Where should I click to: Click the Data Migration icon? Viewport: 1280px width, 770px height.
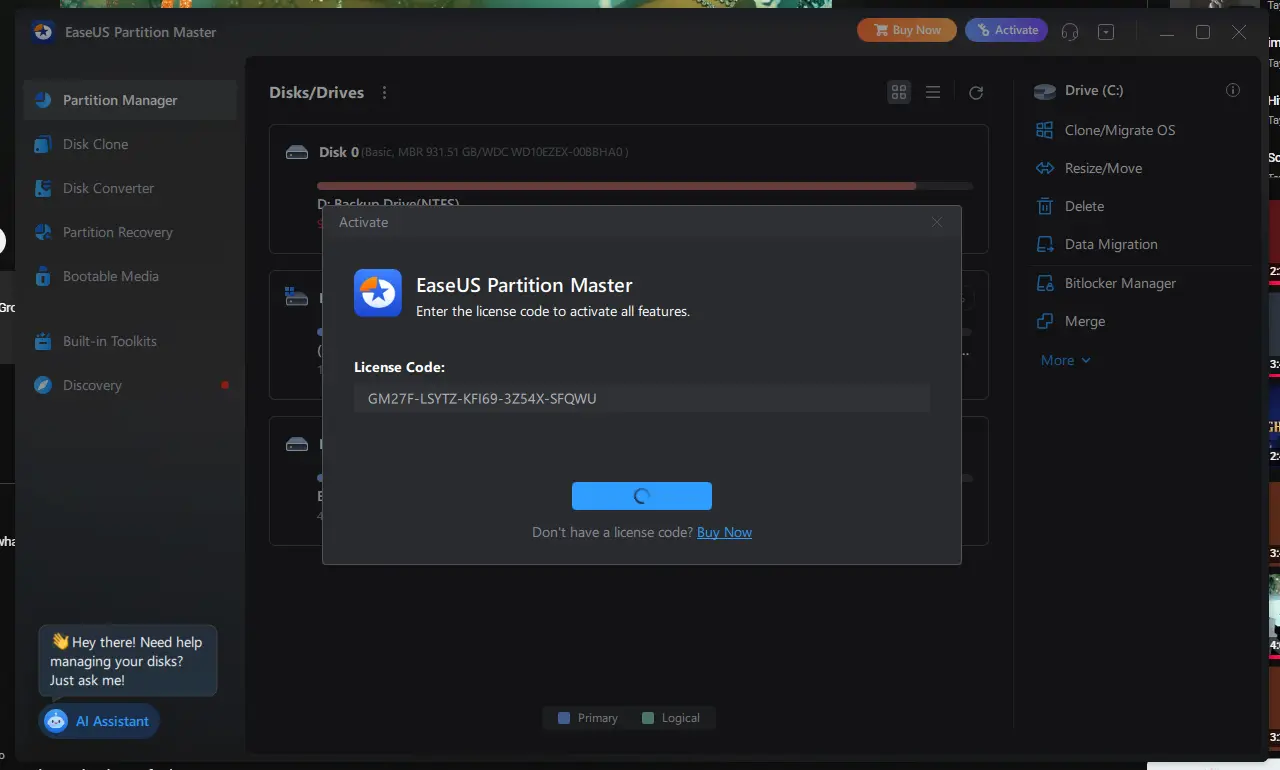pyautogui.click(x=1045, y=244)
